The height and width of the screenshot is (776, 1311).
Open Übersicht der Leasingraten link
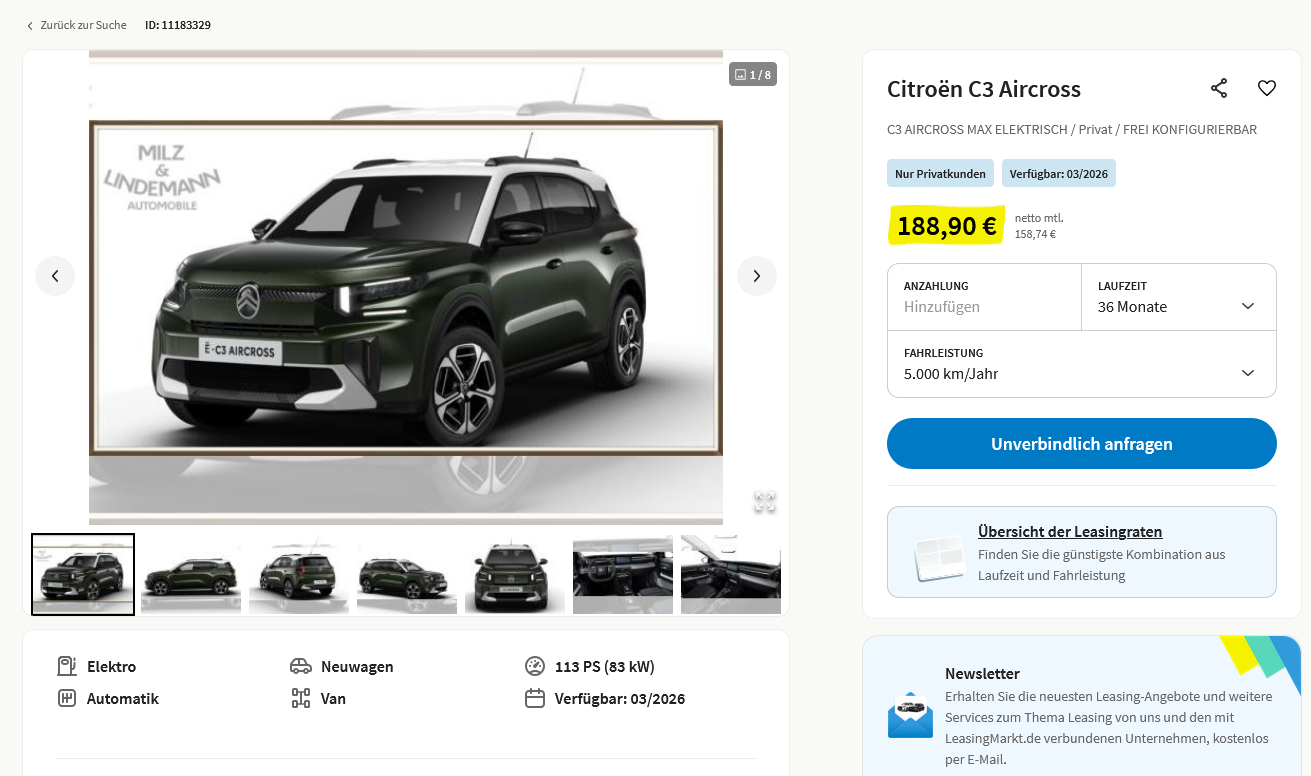pyautogui.click(x=1070, y=532)
